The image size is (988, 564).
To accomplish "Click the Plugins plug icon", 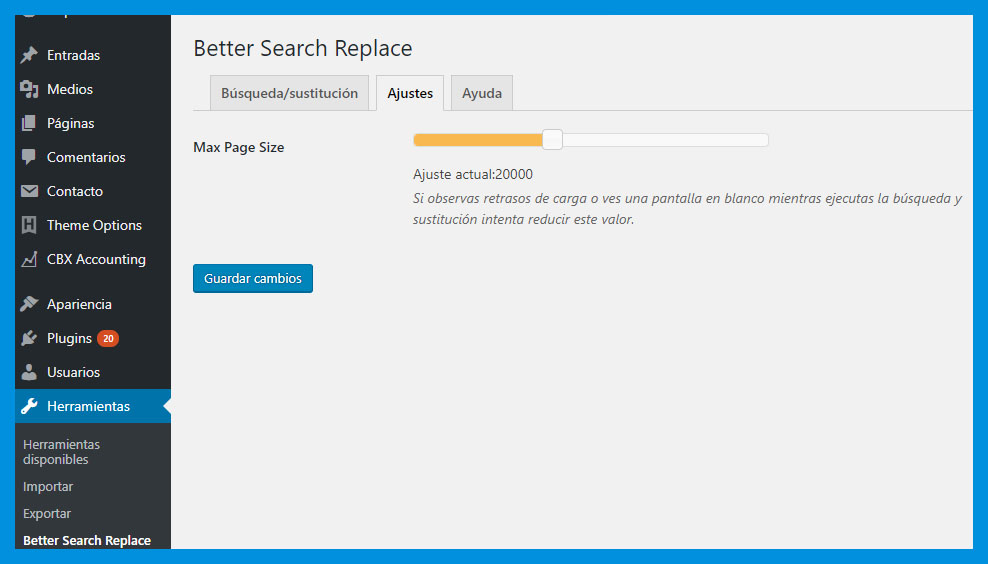I will tap(29, 338).
